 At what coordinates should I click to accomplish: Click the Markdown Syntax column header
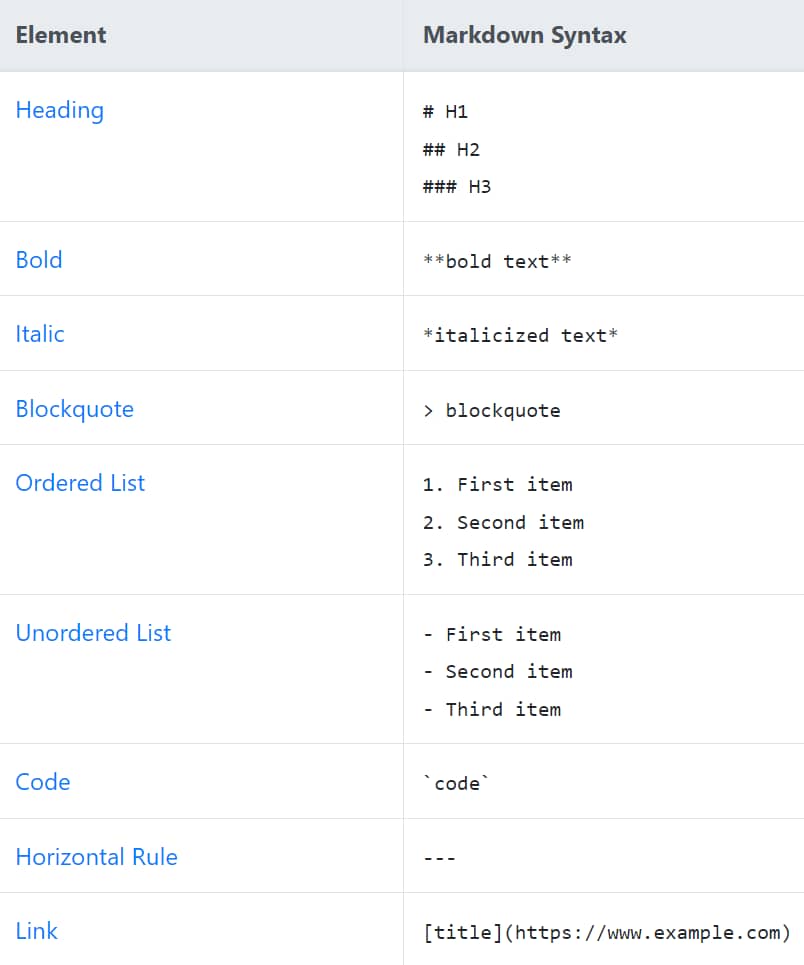point(525,35)
